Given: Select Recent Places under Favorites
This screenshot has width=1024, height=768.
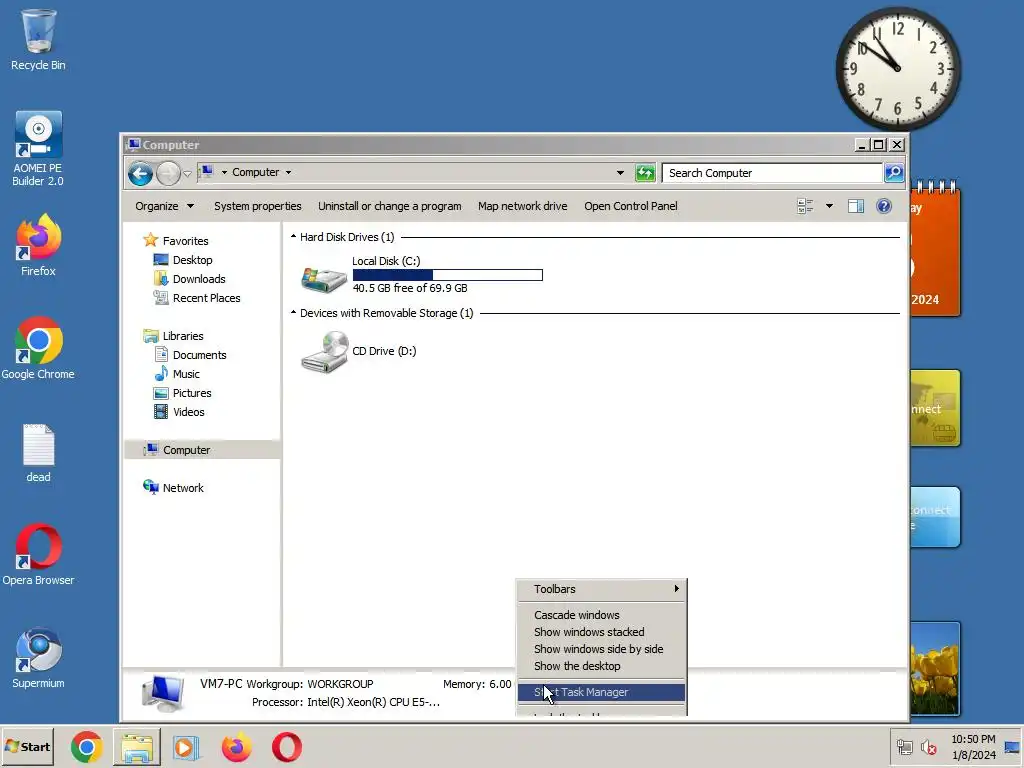Looking at the screenshot, I should (x=206, y=298).
